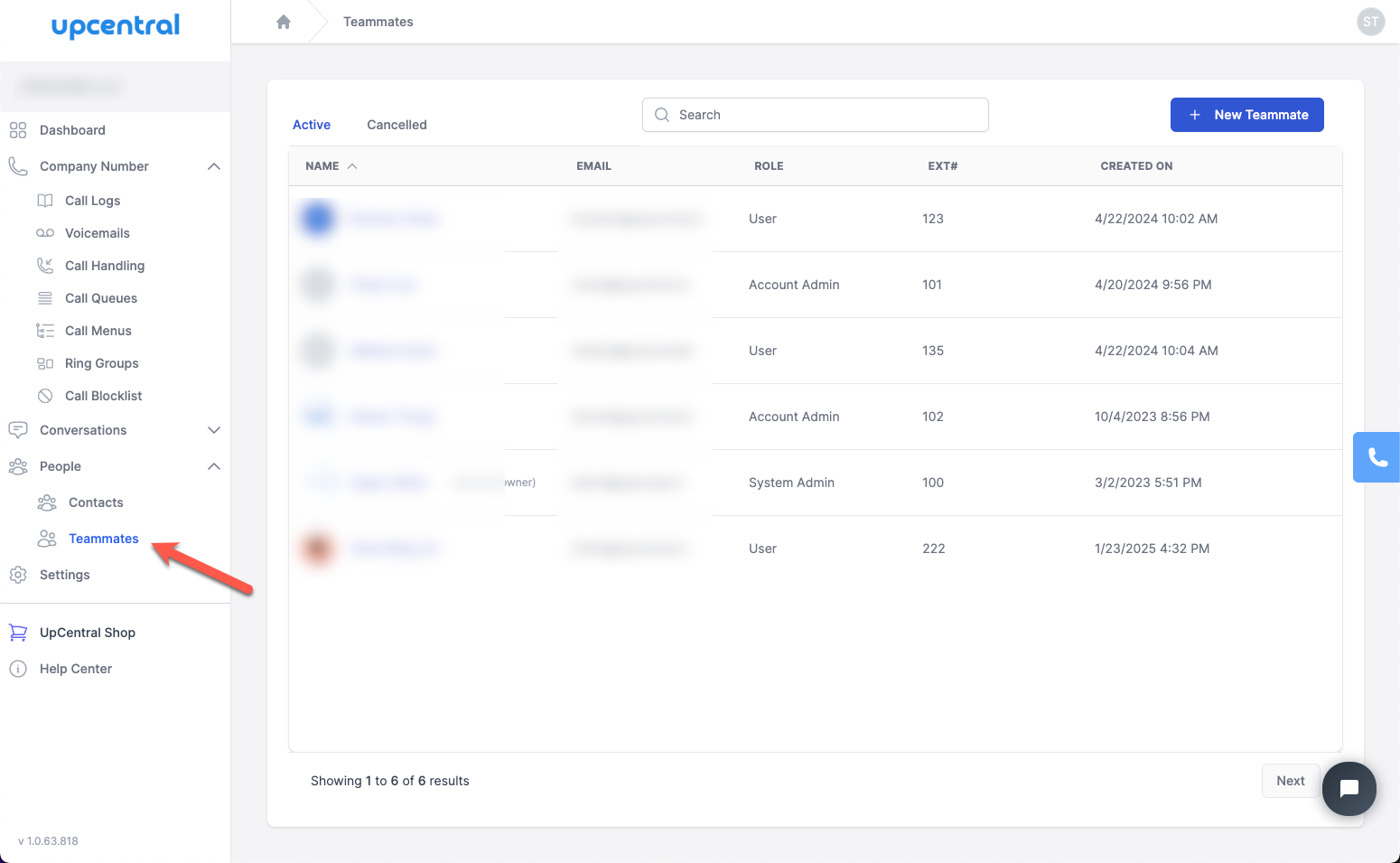Image resolution: width=1400 pixels, height=863 pixels.
Task: Open the floating phone dialer
Action: [1376, 457]
